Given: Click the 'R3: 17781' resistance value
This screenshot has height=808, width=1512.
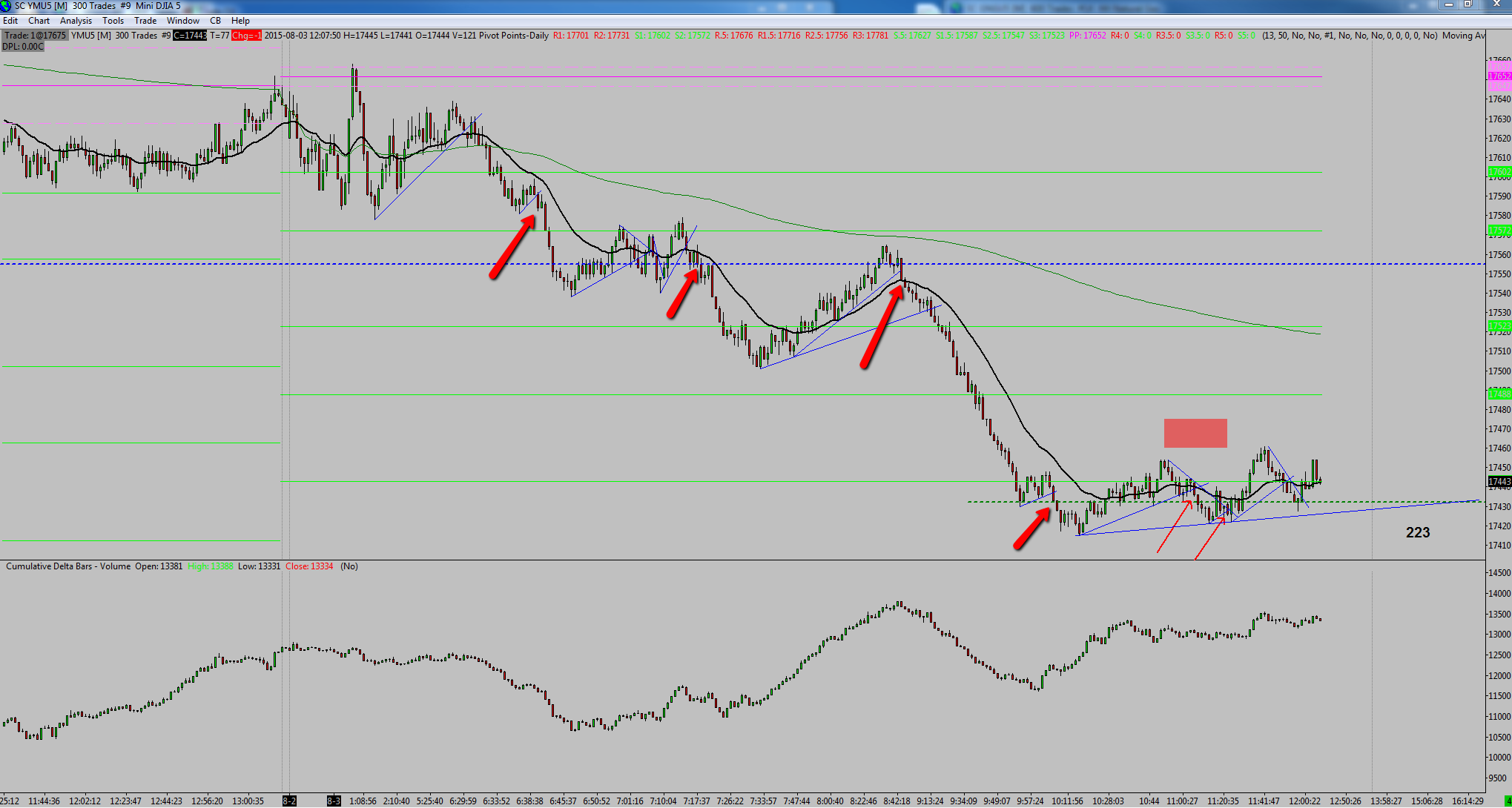Looking at the screenshot, I should (x=870, y=36).
